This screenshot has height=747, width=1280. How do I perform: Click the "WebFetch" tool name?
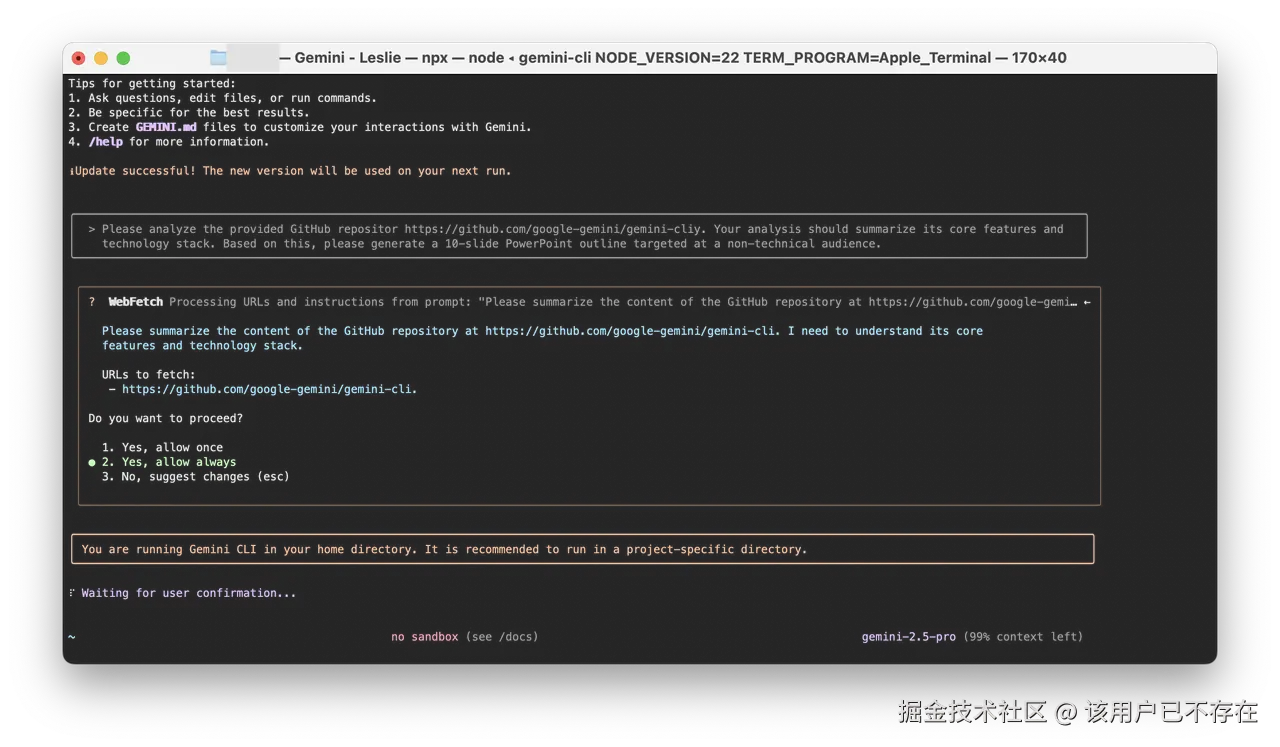coord(135,302)
